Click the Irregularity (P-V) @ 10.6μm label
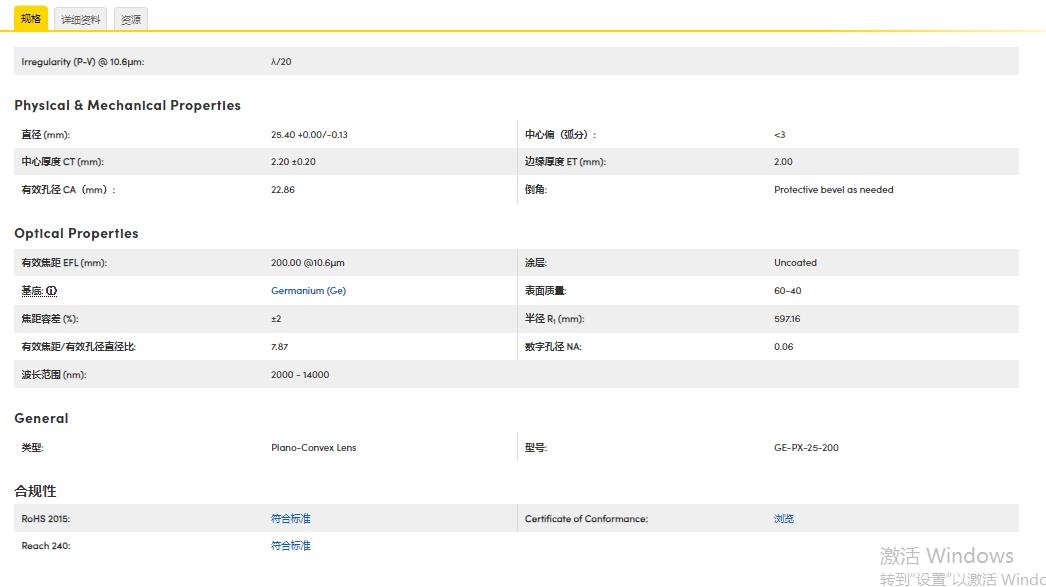The image size is (1046, 587). pos(83,61)
